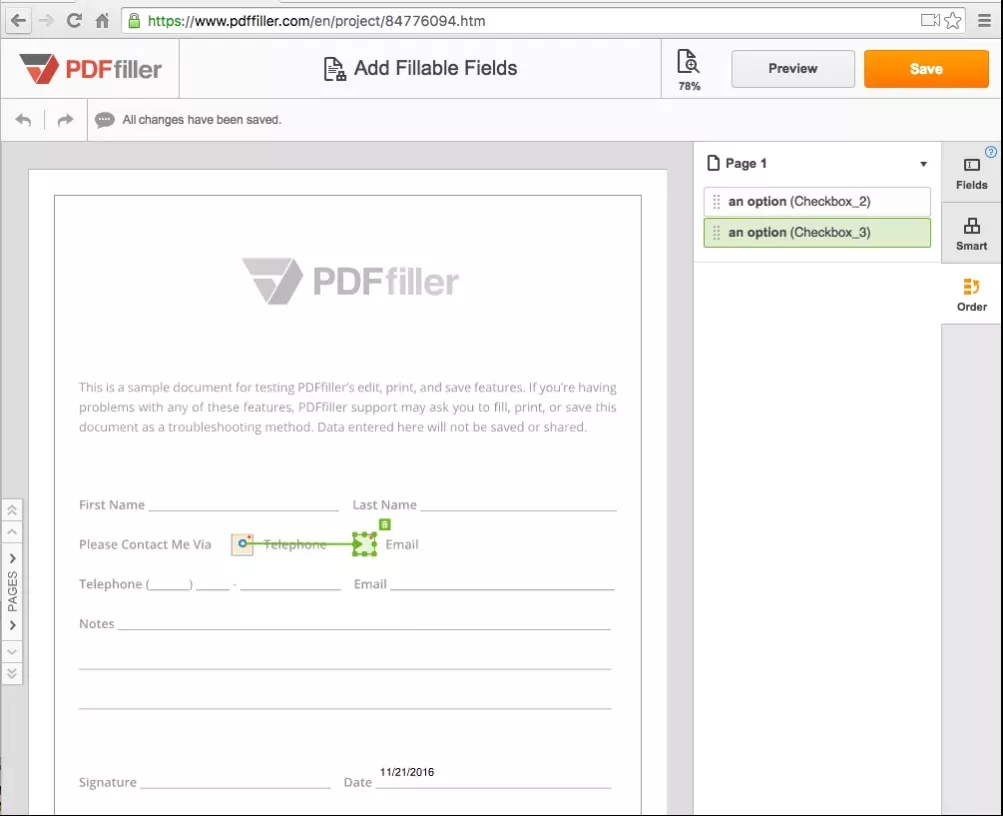Screen dimensions: 1003x816
Task: Click the lower PAGES panel chevron
Action: coord(12,625)
